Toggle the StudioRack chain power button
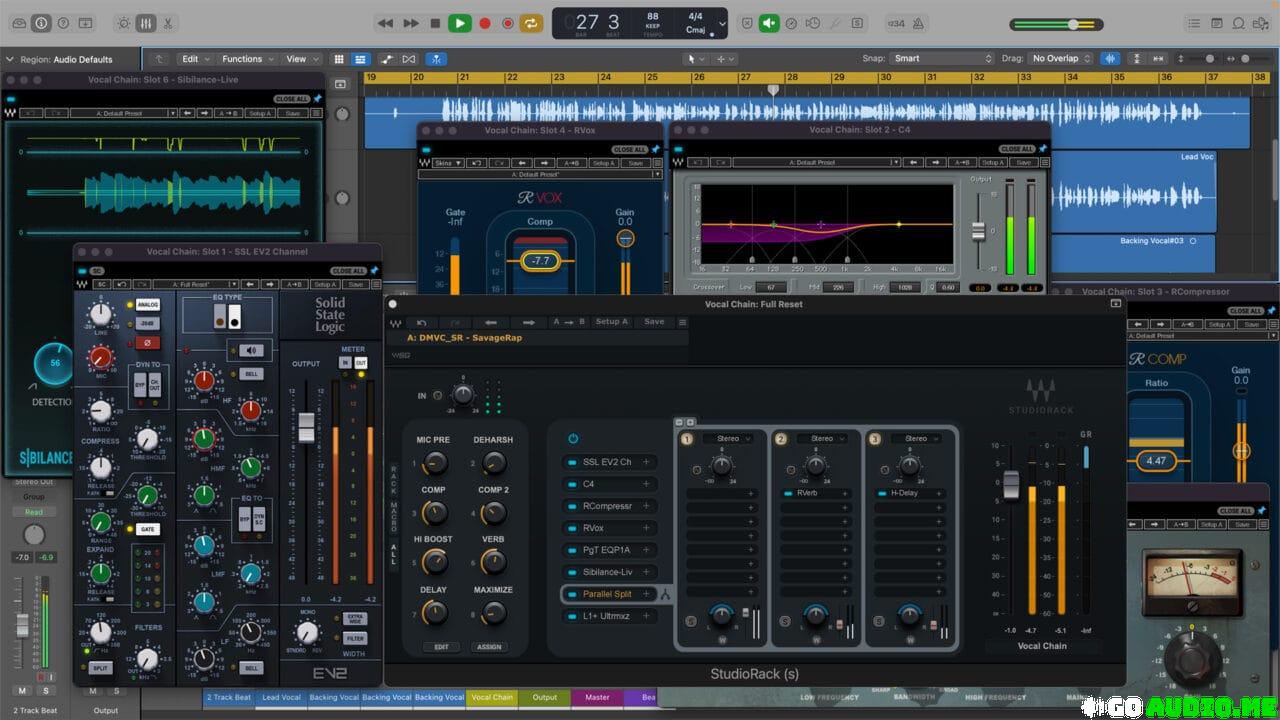The image size is (1280, 720). point(573,438)
